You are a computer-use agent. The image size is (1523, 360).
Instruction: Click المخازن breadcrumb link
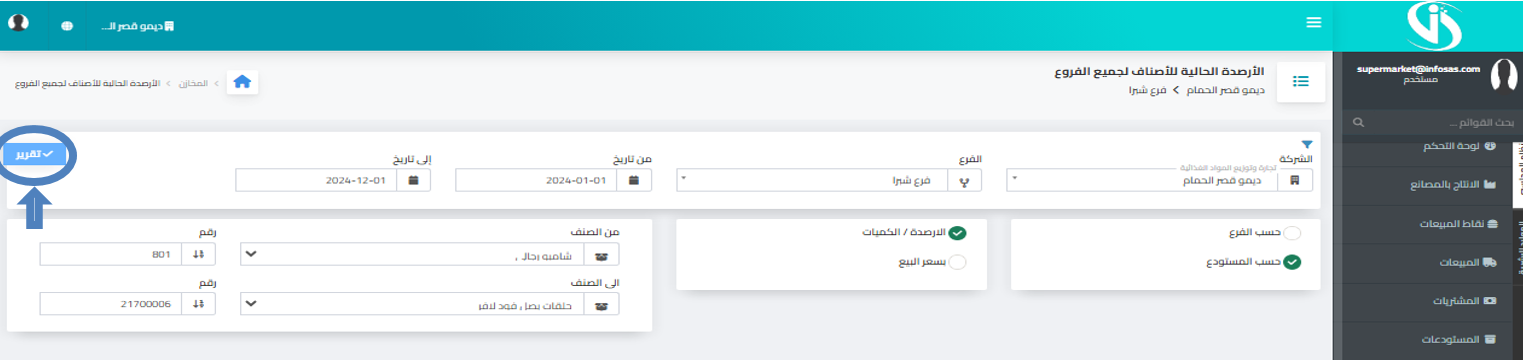tap(194, 82)
